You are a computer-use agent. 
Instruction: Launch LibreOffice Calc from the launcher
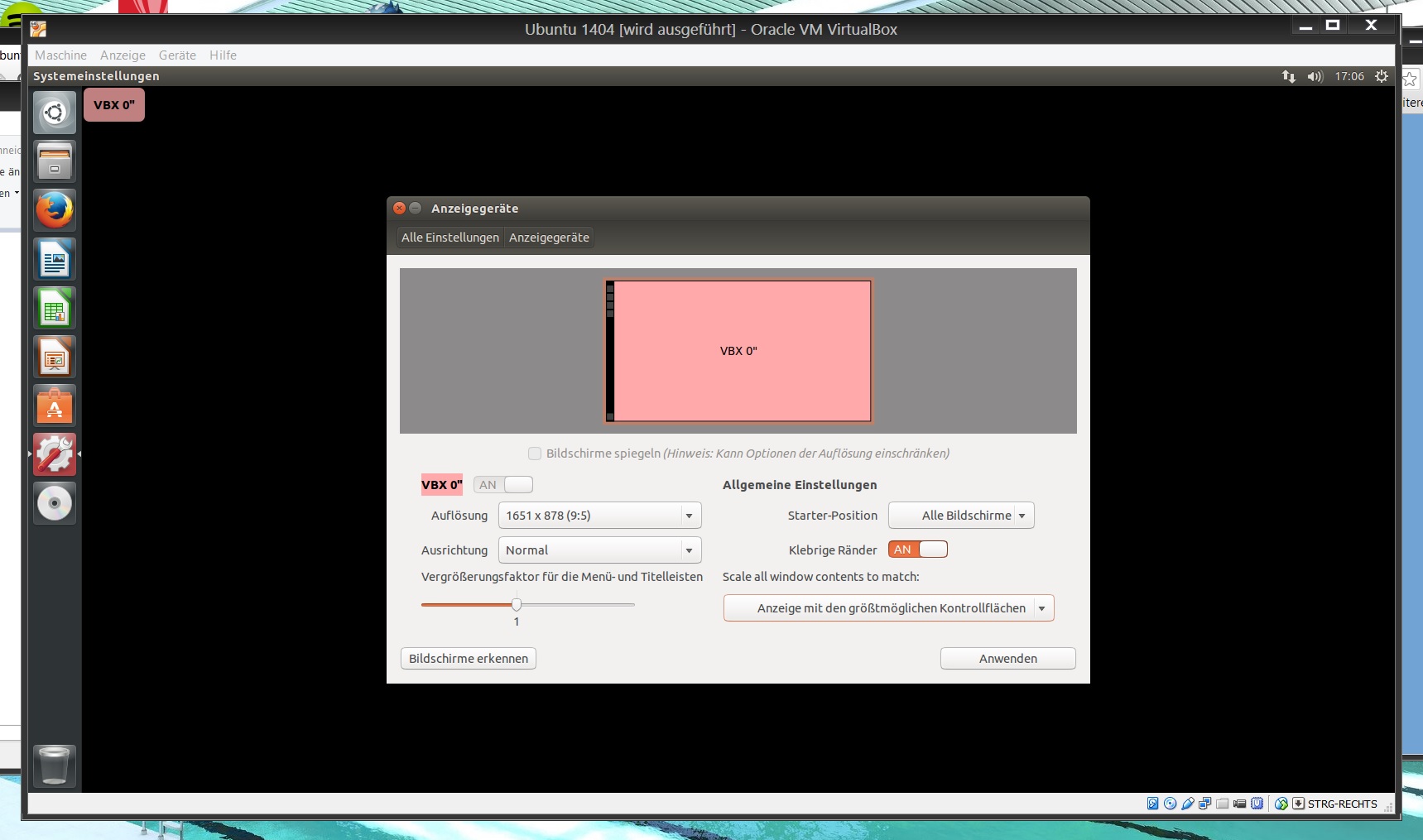pyautogui.click(x=55, y=308)
